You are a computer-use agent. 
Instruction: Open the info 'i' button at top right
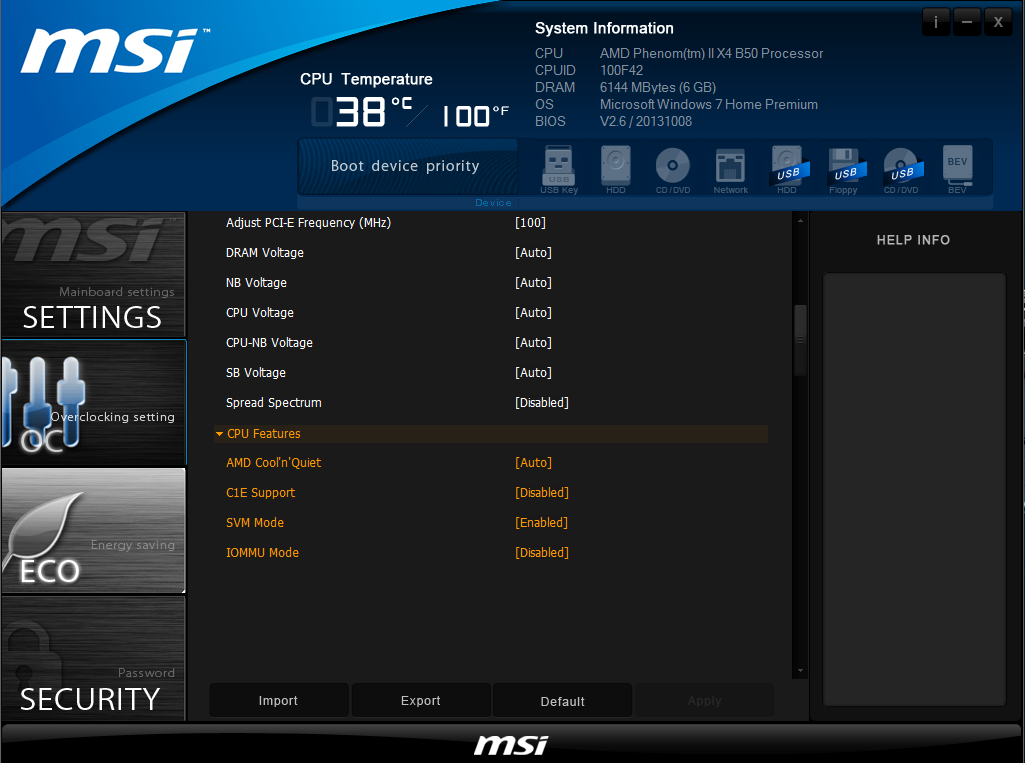(x=936, y=22)
